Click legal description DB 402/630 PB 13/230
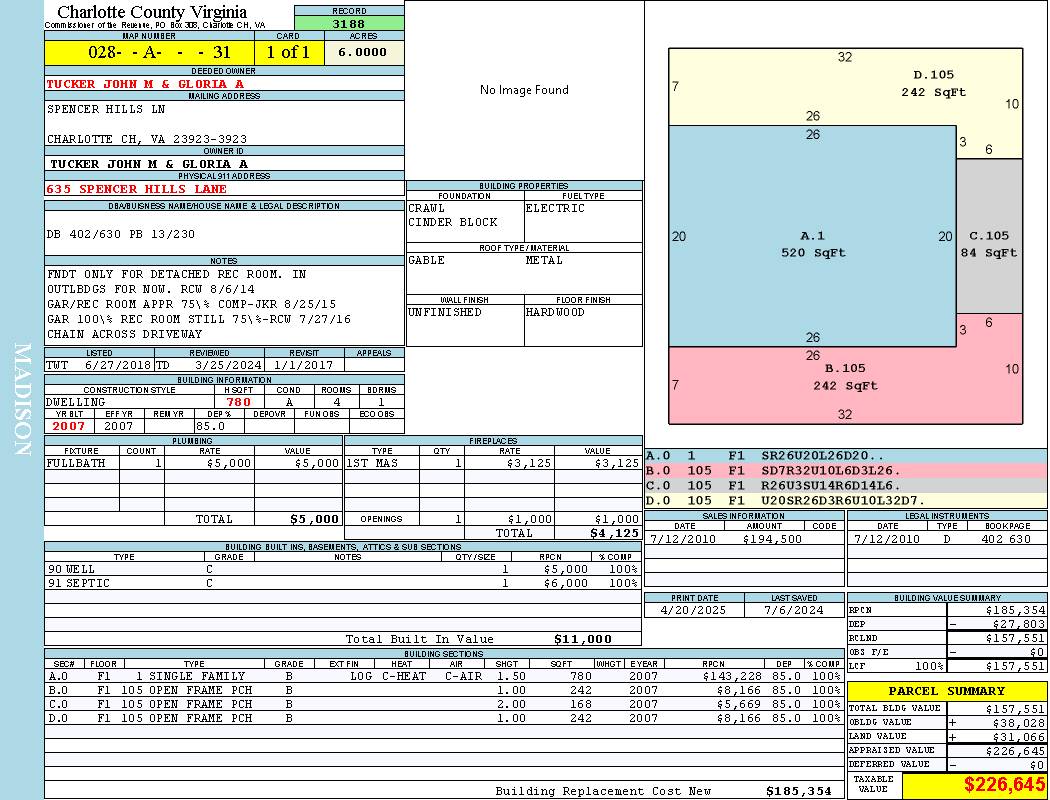The image size is (1050, 800). pos(121,234)
